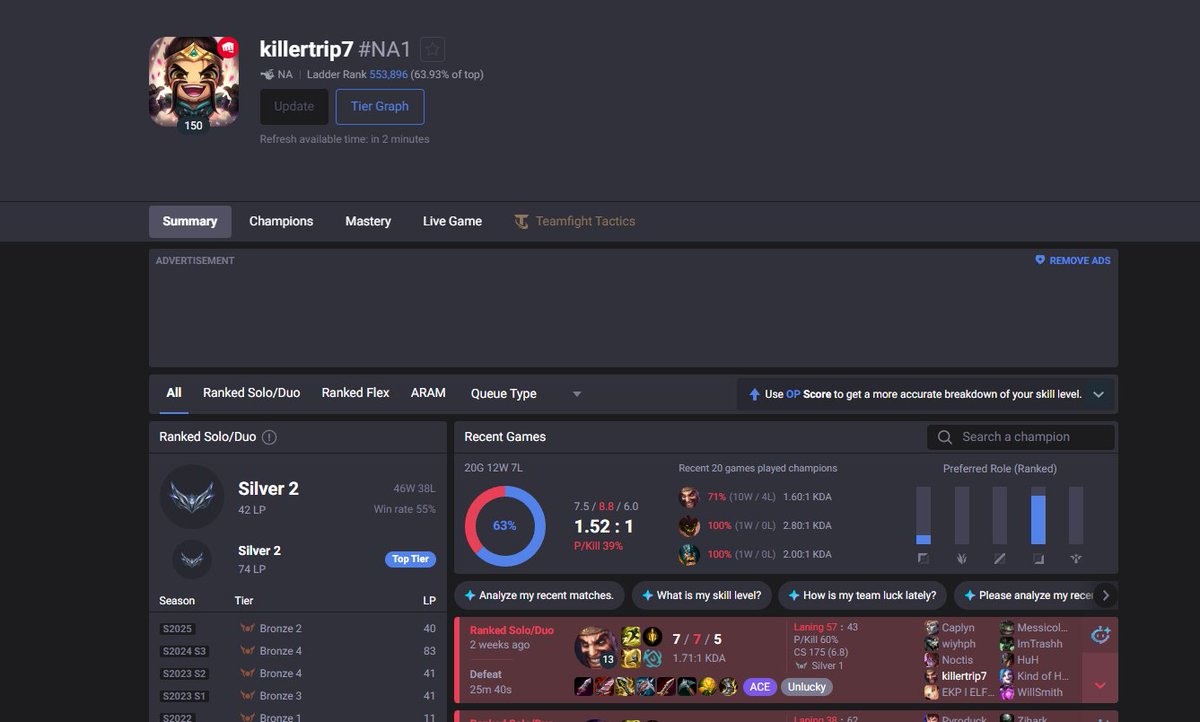Click the ACE badge on the defeat match
1200x722 pixels.
pos(759,687)
